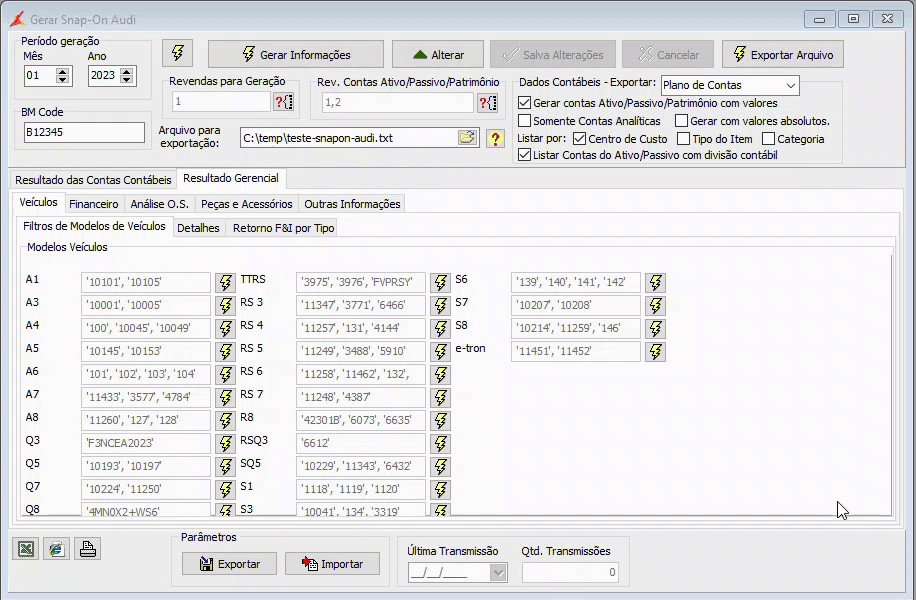Click the lightning icon beside the RS 7 field

click(440, 397)
